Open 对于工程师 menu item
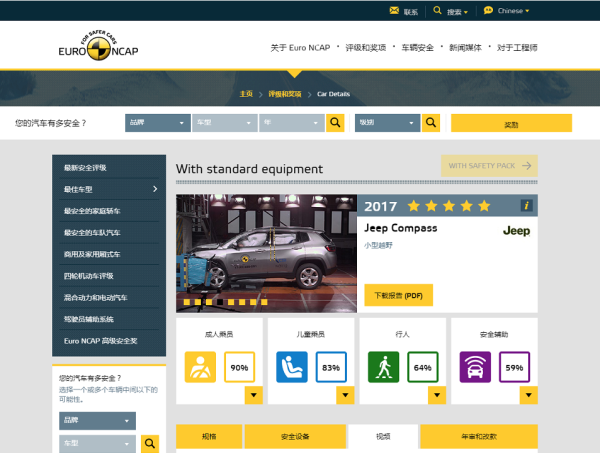 (x=517, y=48)
